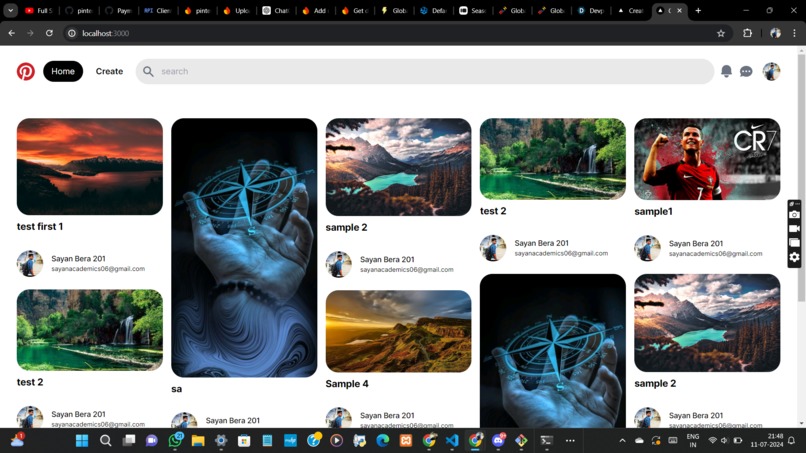Open the Create page

pyautogui.click(x=109, y=71)
